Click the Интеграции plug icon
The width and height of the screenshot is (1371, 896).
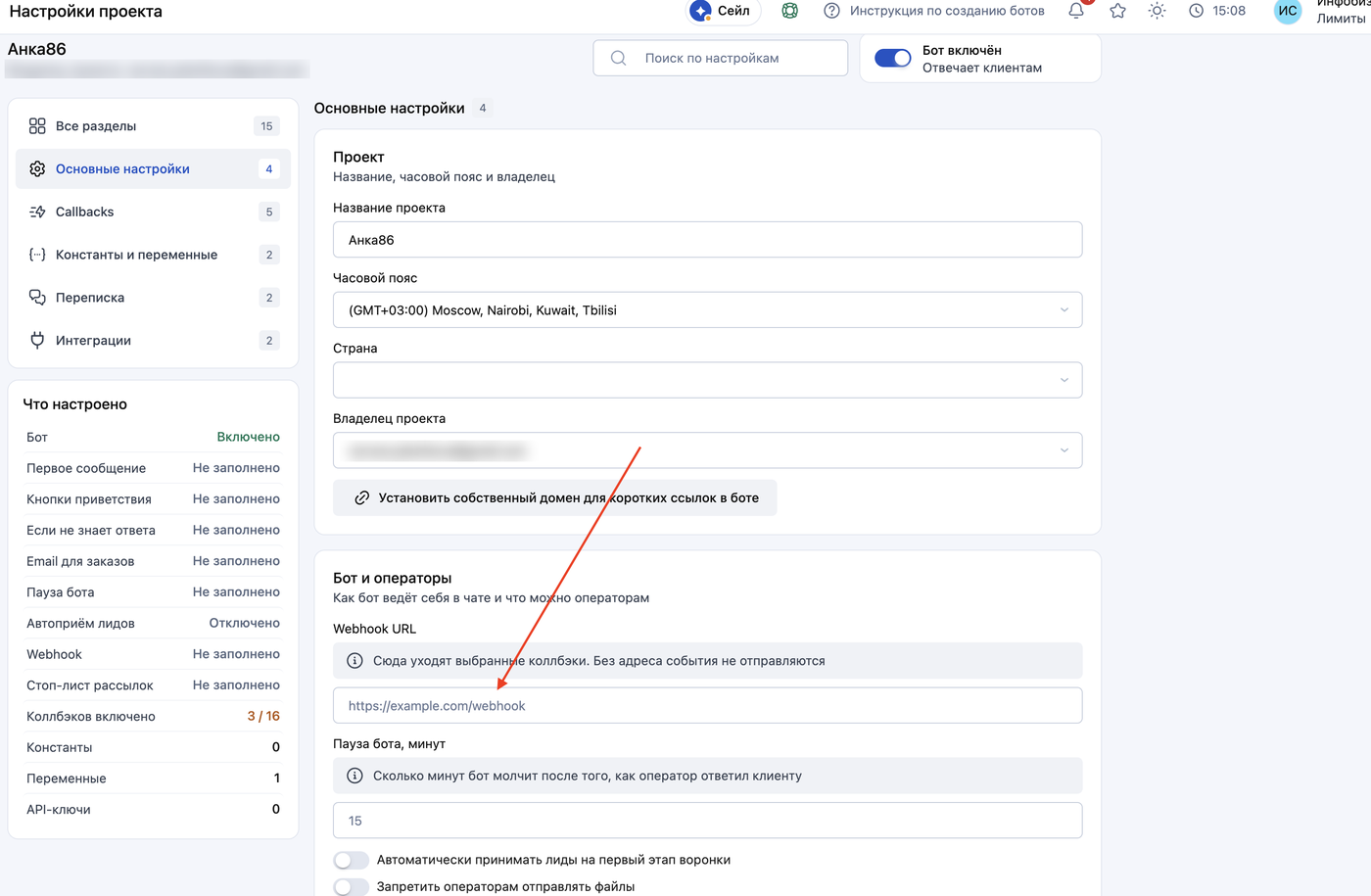click(x=37, y=340)
